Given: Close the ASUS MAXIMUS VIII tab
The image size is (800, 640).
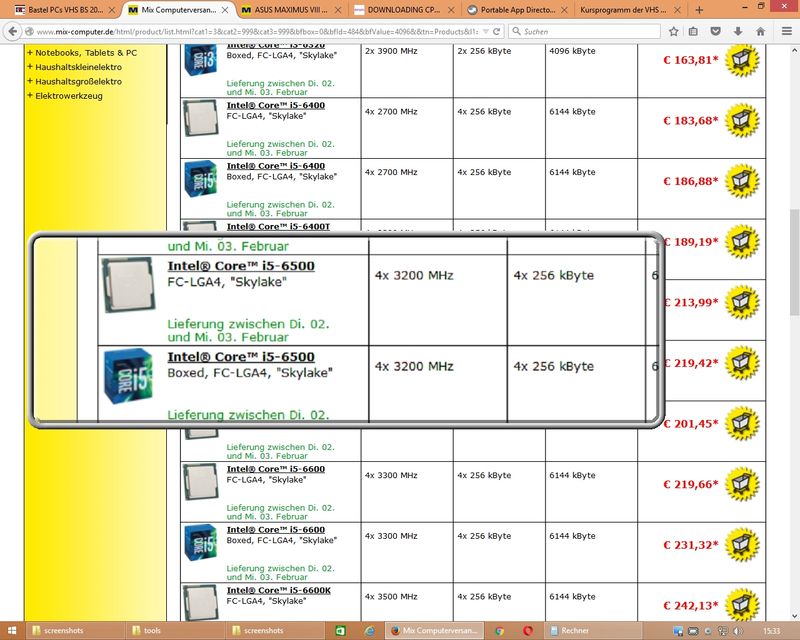Looking at the screenshot, I should [338, 10].
